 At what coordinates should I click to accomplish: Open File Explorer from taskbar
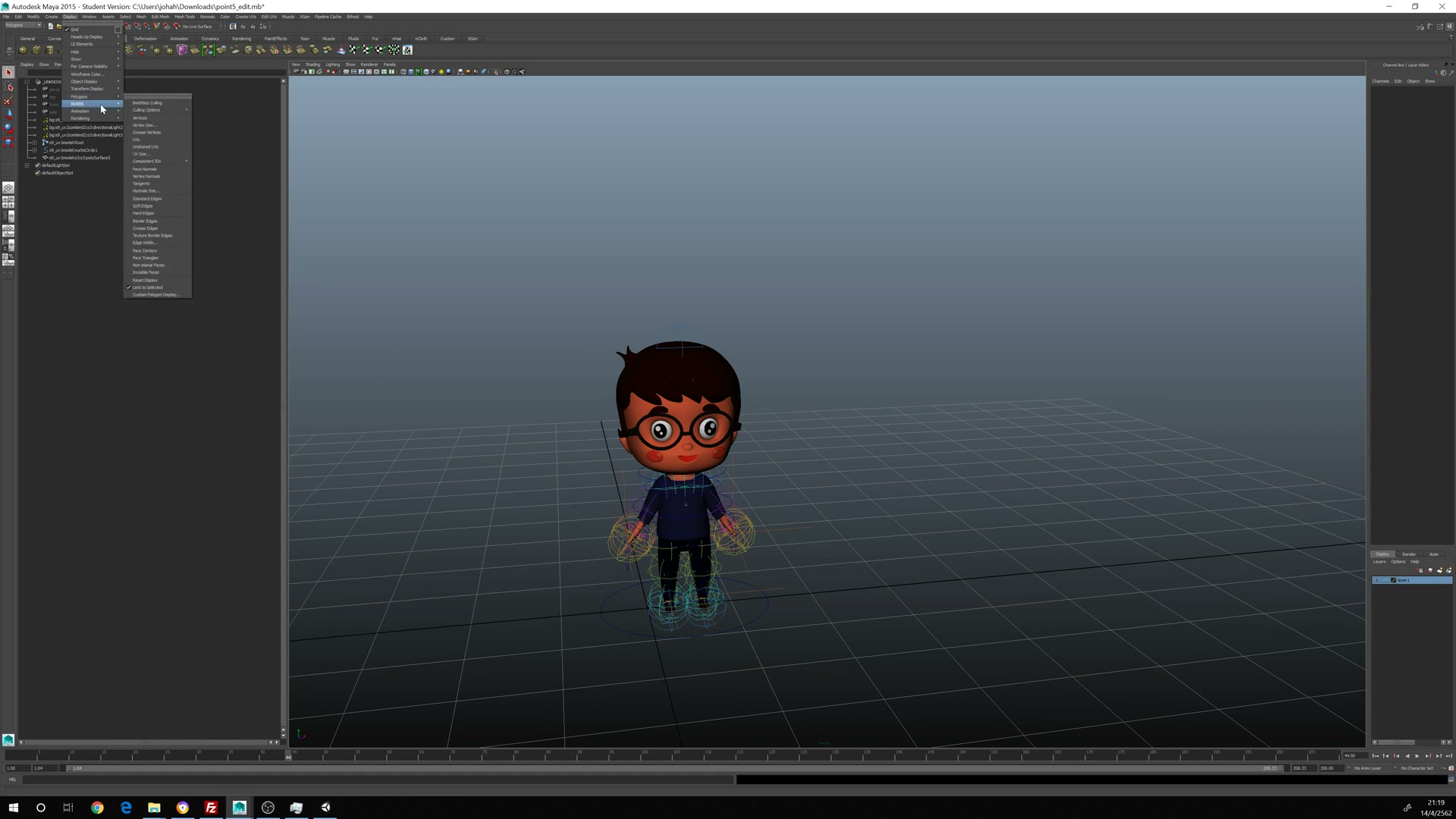[154, 808]
